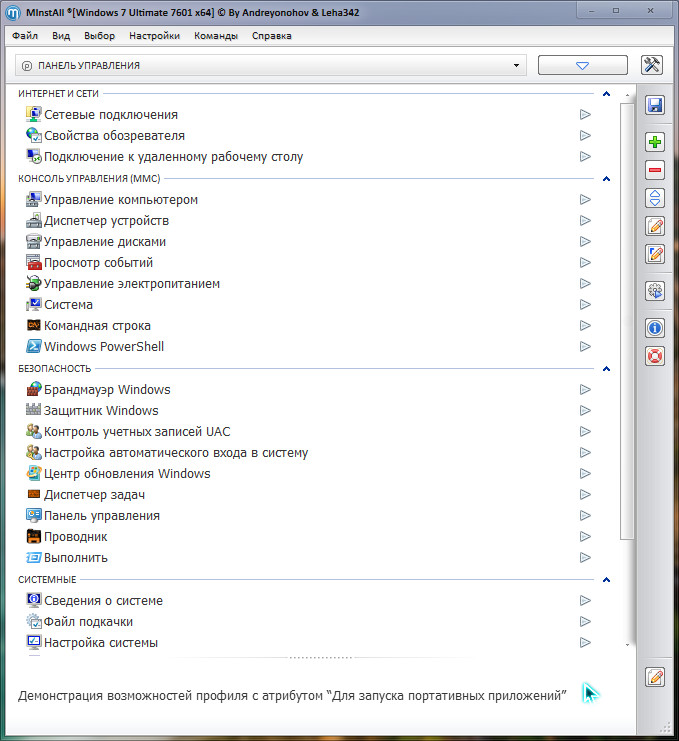Click the run arrow for Брандмауэр Windows

tap(585, 389)
